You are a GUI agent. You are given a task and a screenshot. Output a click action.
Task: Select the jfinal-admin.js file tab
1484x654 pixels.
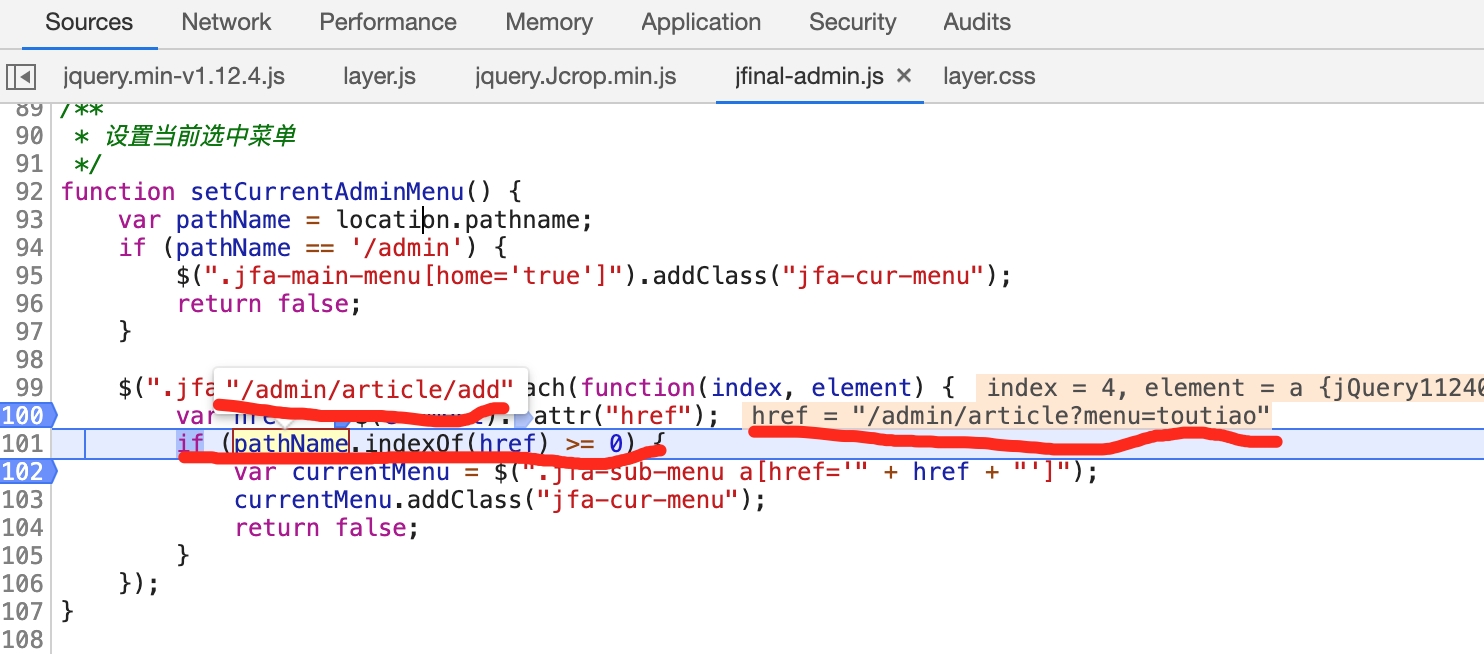click(809, 76)
